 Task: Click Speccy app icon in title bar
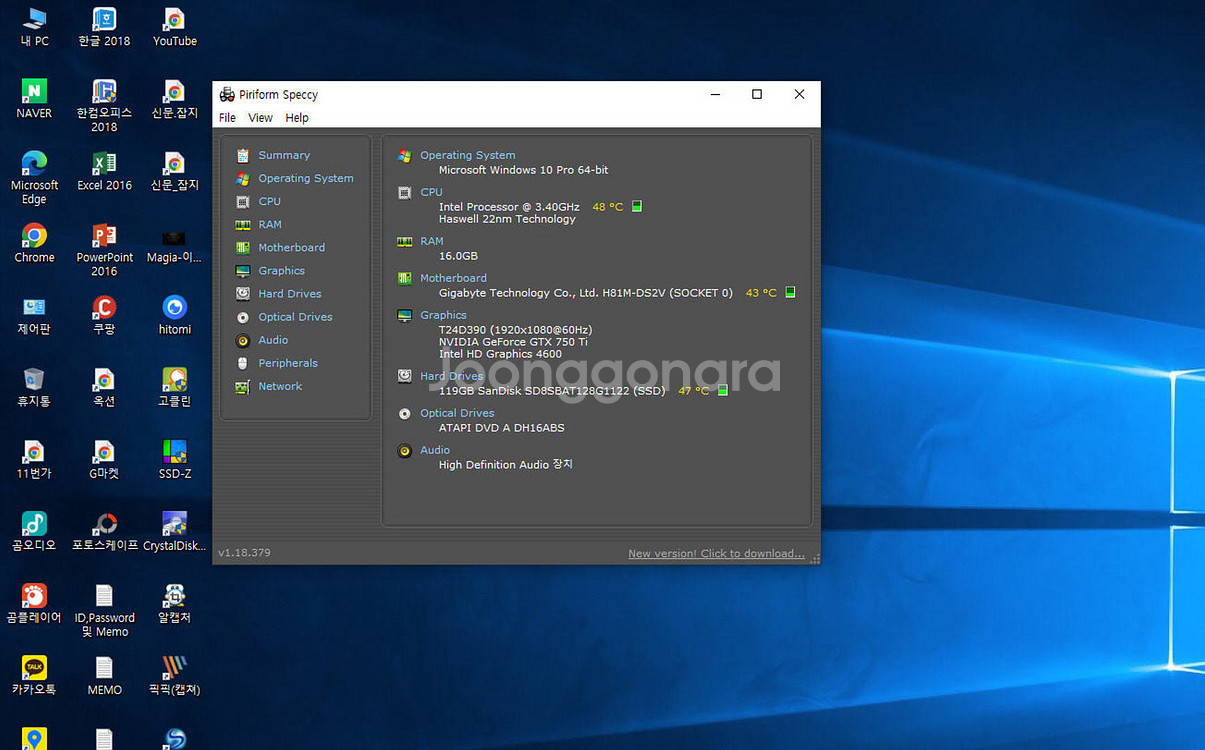[227, 94]
